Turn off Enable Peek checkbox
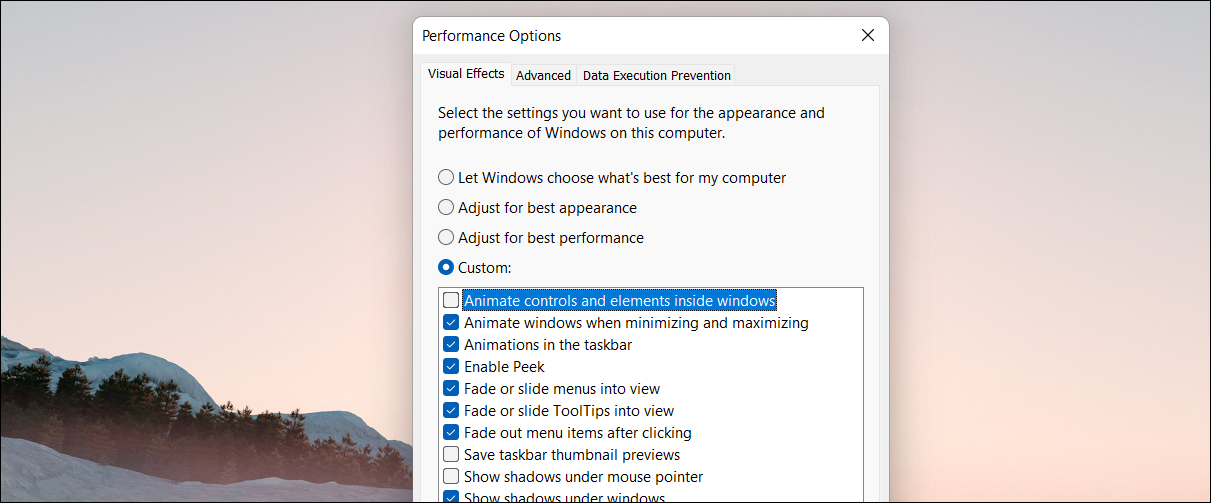1211x503 pixels. click(x=452, y=367)
